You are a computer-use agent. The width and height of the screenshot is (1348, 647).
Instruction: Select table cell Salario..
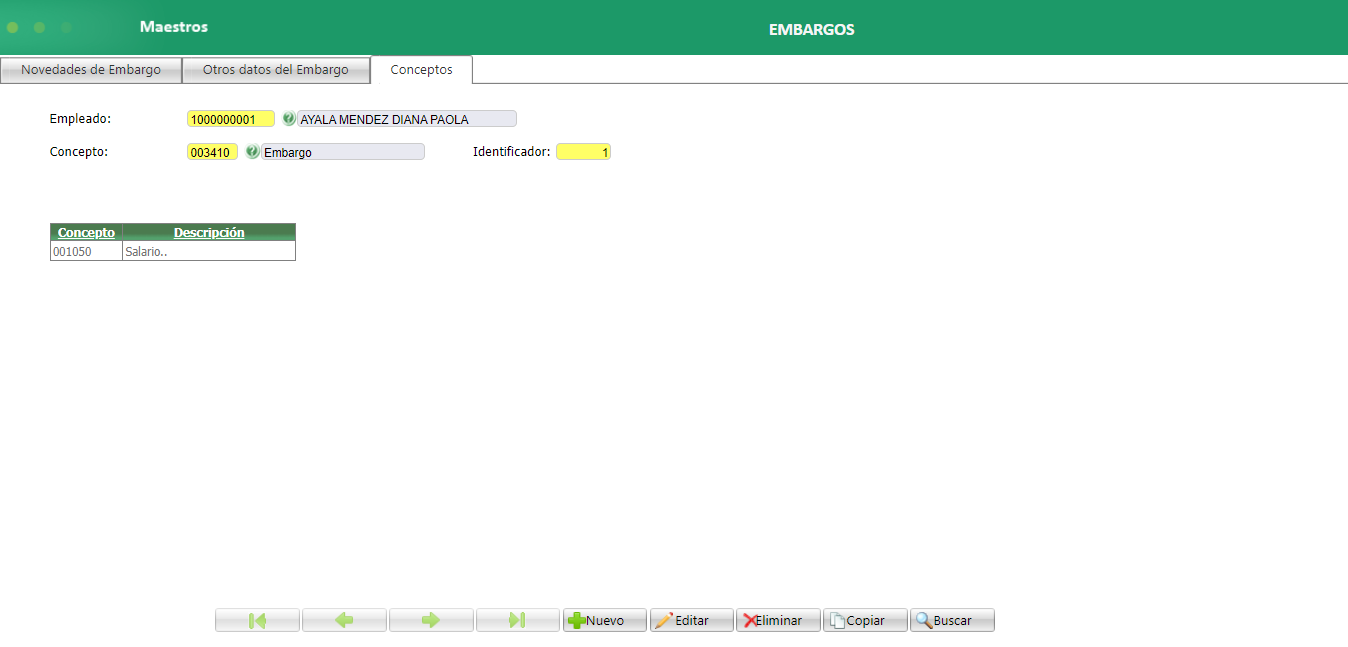point(209,252)
